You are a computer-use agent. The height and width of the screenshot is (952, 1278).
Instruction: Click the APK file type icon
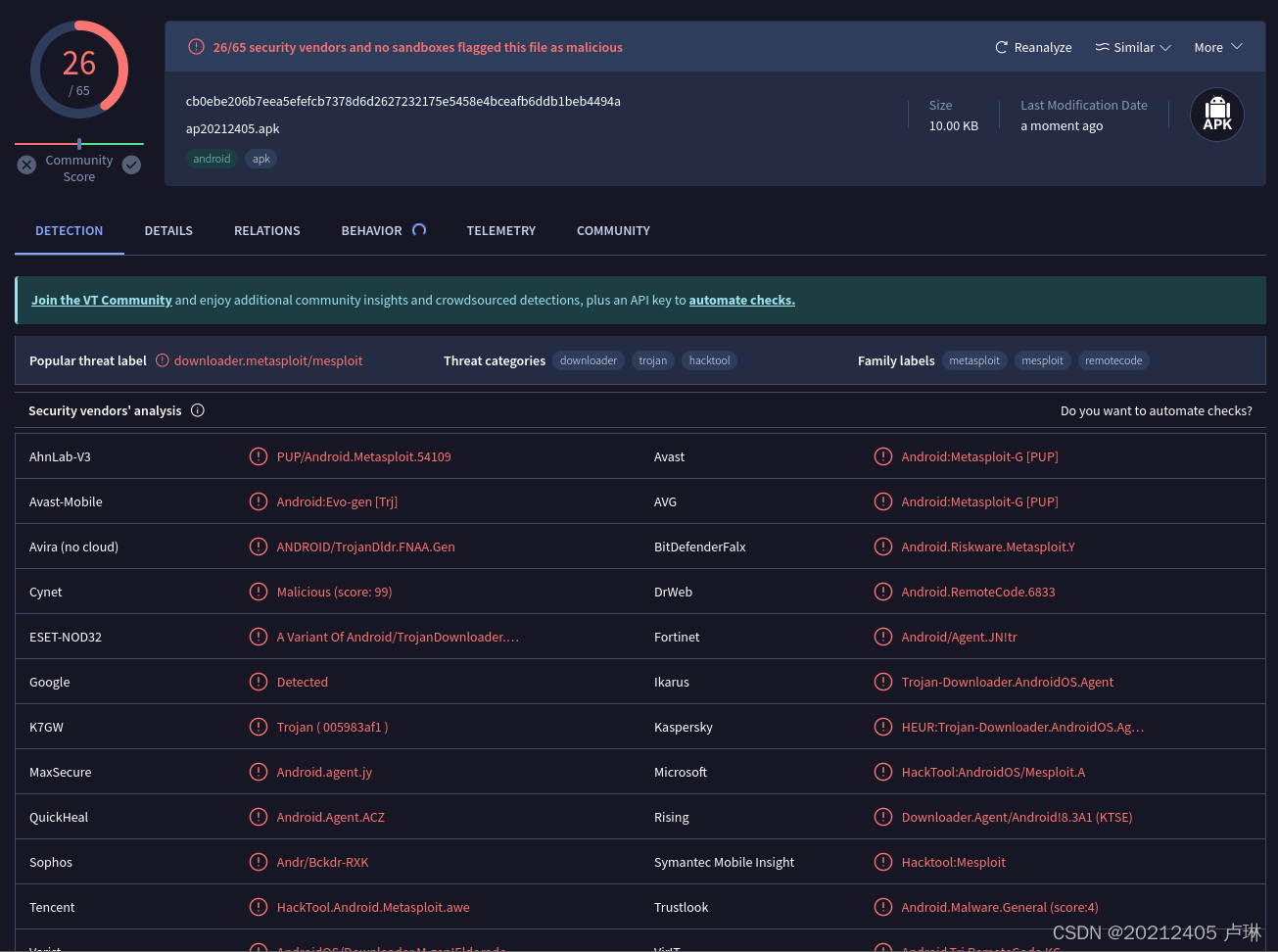[x=1217, y=115]
